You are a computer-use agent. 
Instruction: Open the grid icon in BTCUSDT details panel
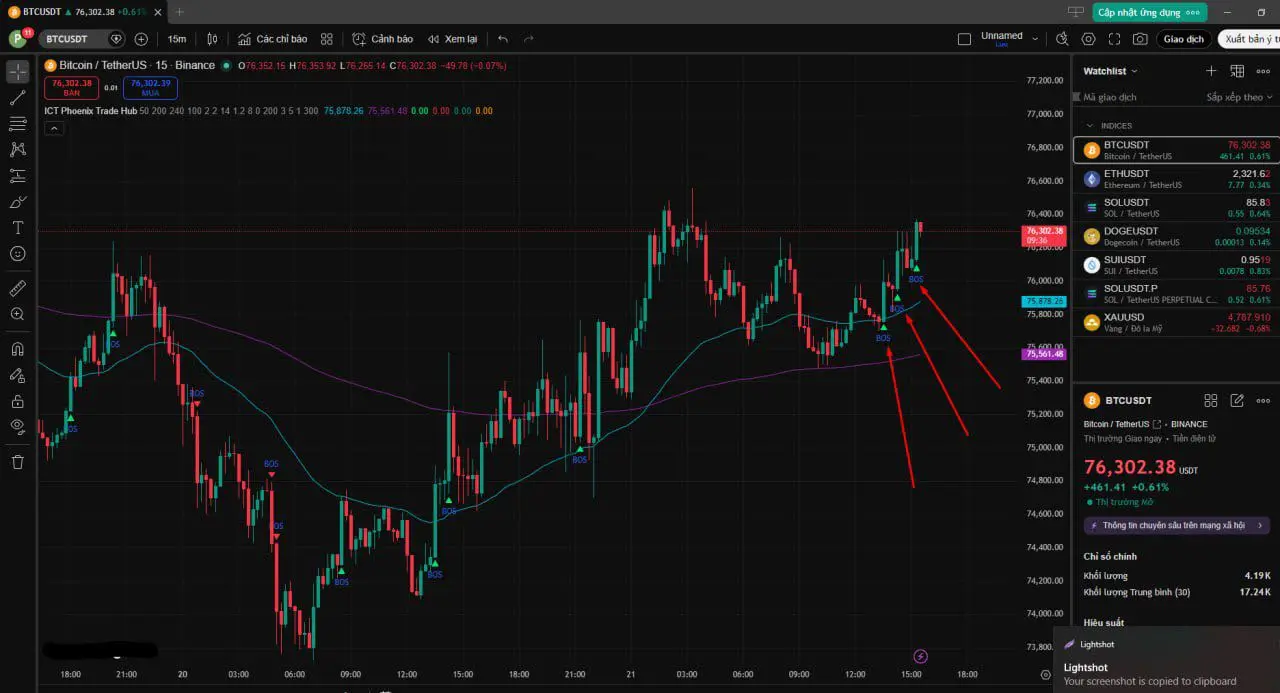tap(1211, 400)
